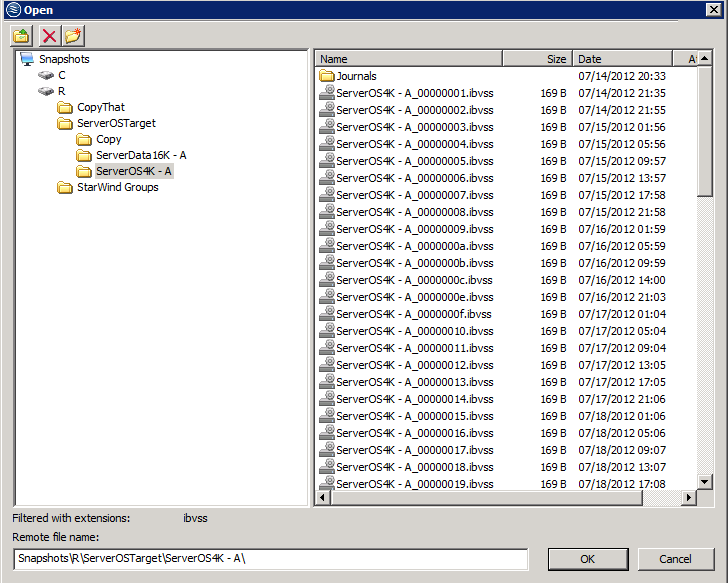Screen dimensions: 728x583
Task: Click the snapshot icon of A_00000002.ibvss
Action: 327,110
